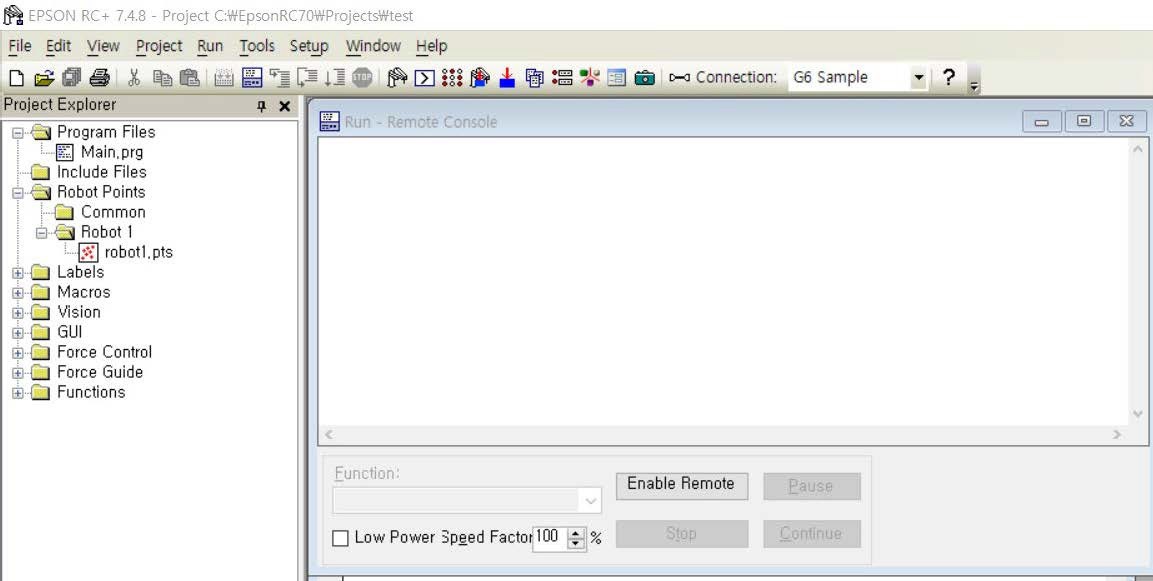Click the Speed Factor value field

[x=550, y=538]
